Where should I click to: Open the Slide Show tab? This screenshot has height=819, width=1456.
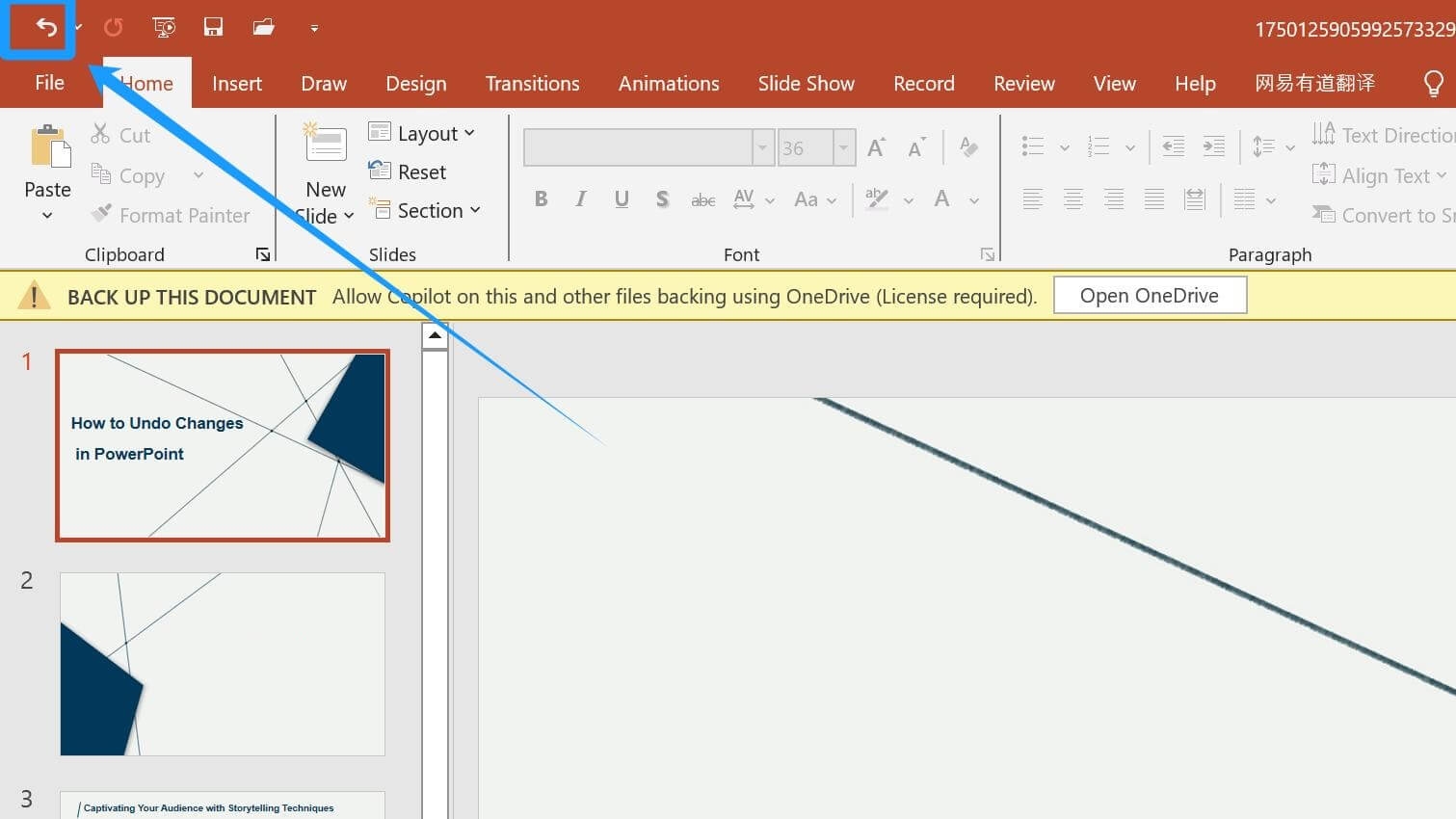coord(806,83)
